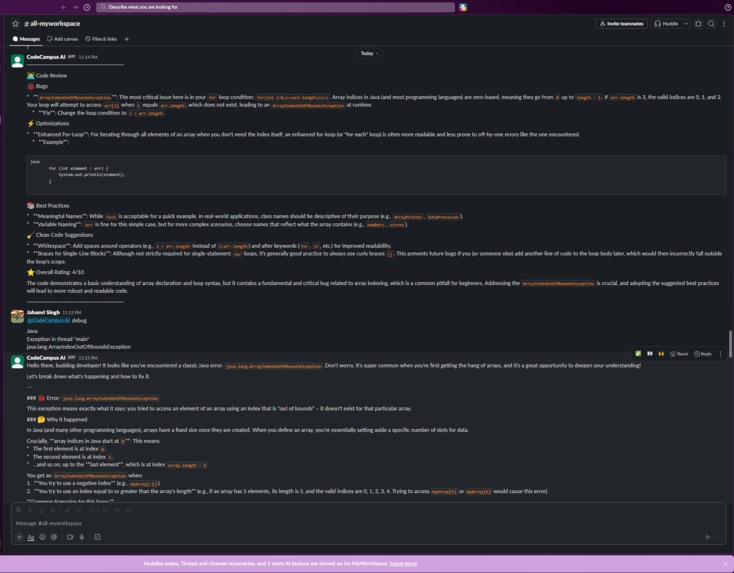This screenshot has width=734, height=573.
Task: Click the React button on message
Action: click(x=679, y=353)
